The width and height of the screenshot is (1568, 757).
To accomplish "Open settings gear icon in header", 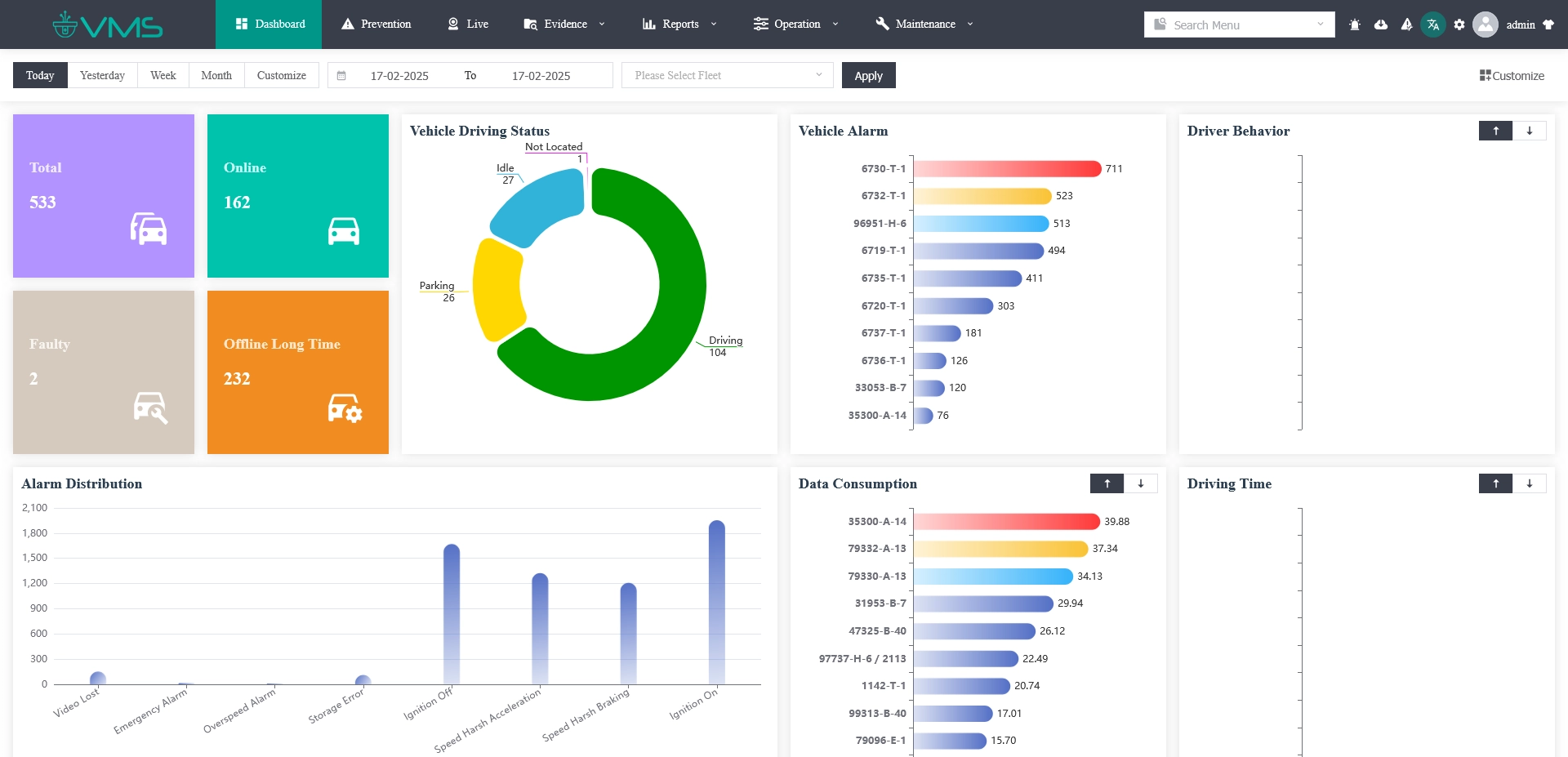I will (1459, 24).
